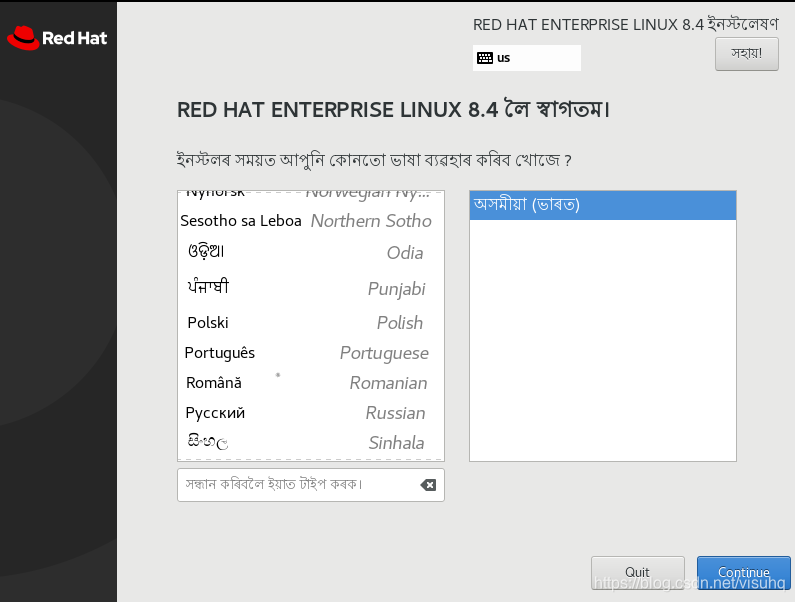This screenshot has height=602, width=795.
Task: Select Română (Romanian) in the language list
Action: click(311, 382)
